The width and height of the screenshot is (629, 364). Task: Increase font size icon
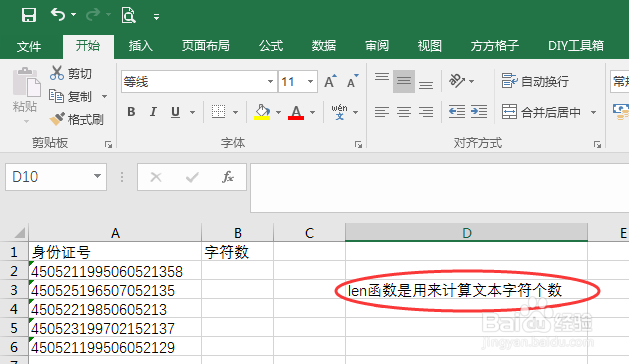coord(331,81)
